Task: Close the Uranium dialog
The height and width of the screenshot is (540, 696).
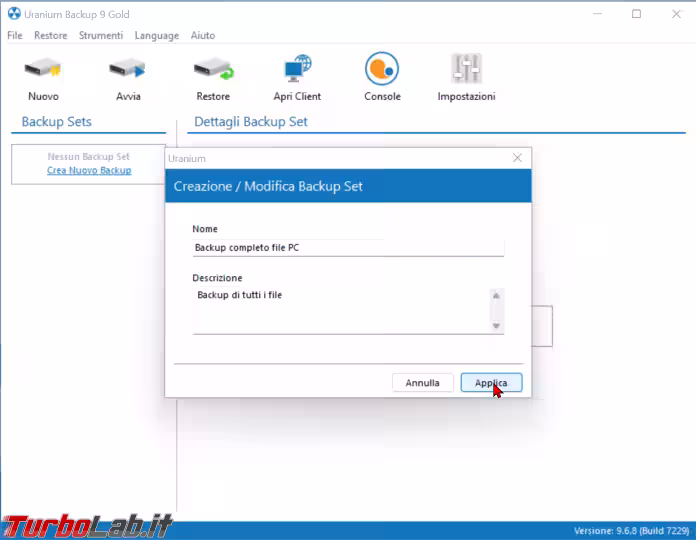Action: pyautogui.click(x=517, y=158)
